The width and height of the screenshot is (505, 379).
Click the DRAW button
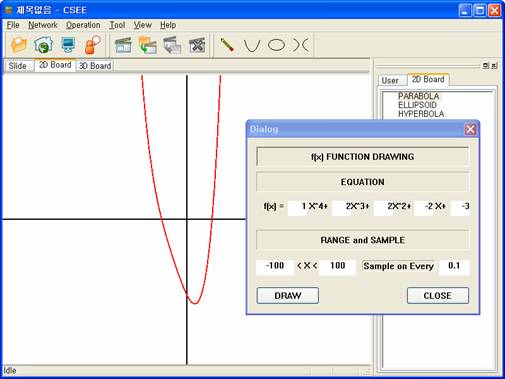point(288,296)
